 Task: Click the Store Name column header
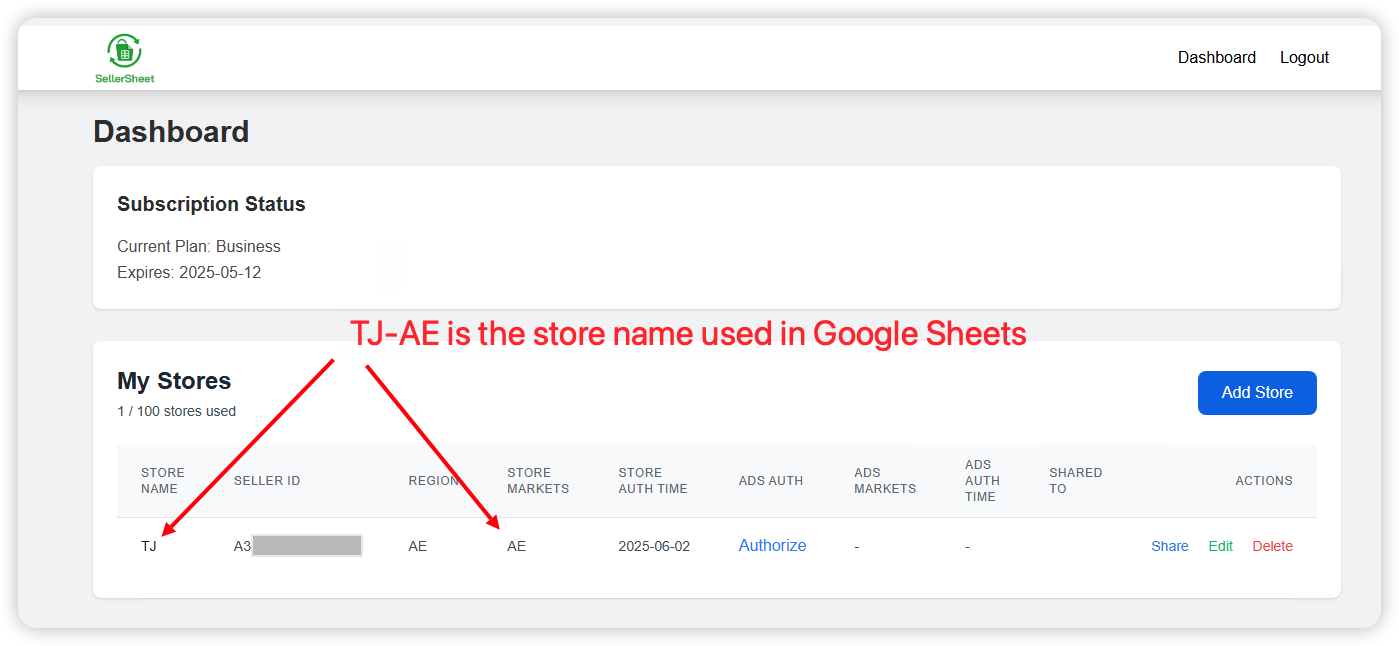(x=162, y=481)
